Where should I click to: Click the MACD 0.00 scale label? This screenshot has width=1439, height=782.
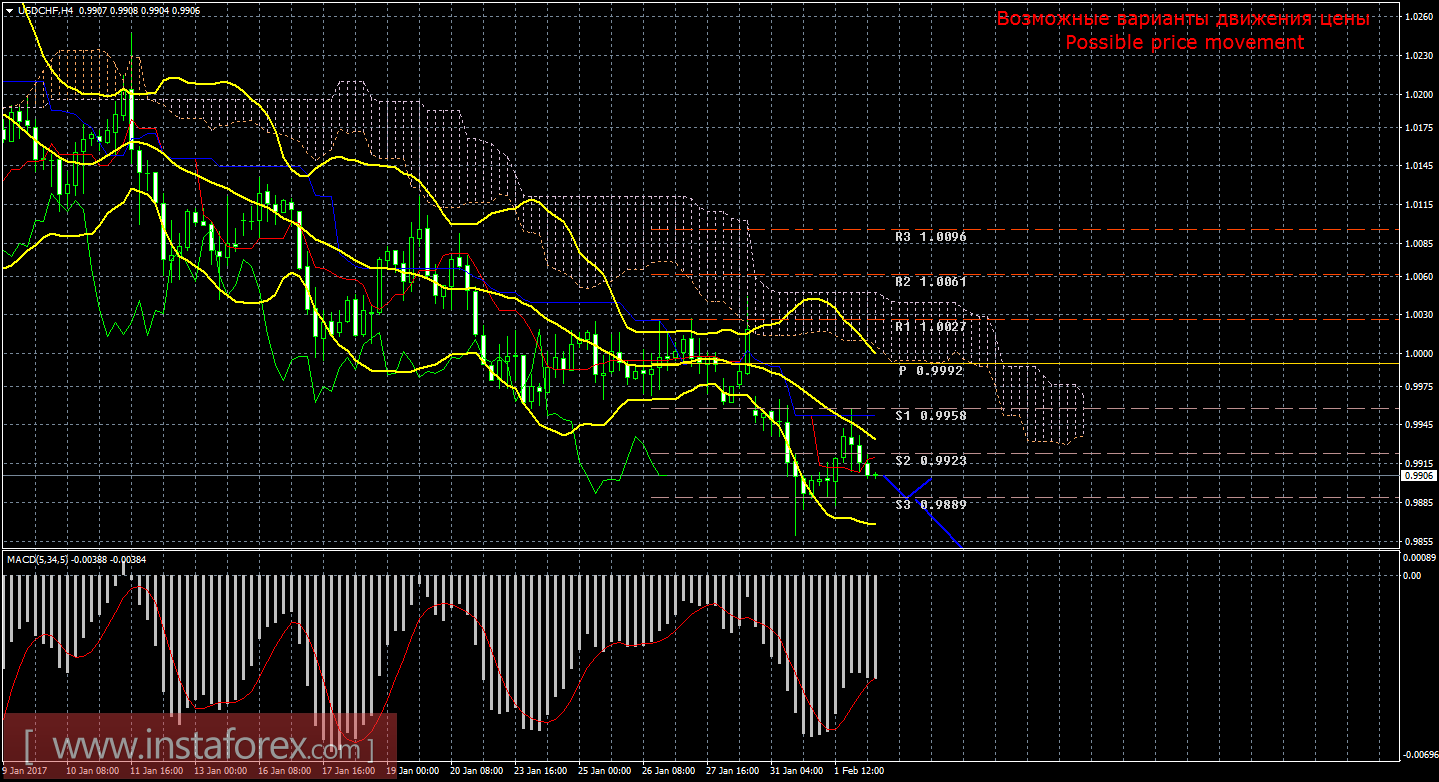pyautogui.click(x=1411, y=575)
